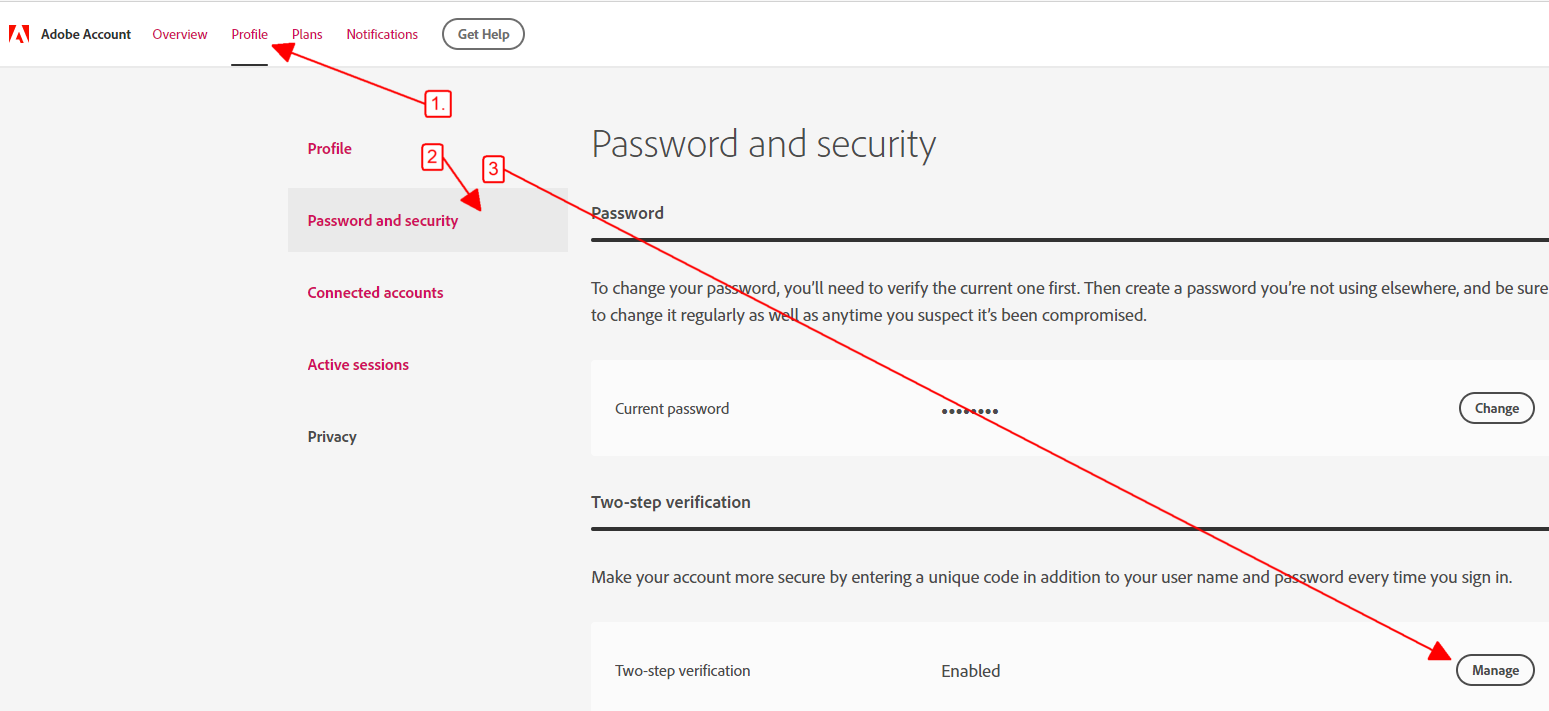Viewport: 1549px width, 711px height.
Task: Click the Enabled status text
Action: tap(970, 670)
